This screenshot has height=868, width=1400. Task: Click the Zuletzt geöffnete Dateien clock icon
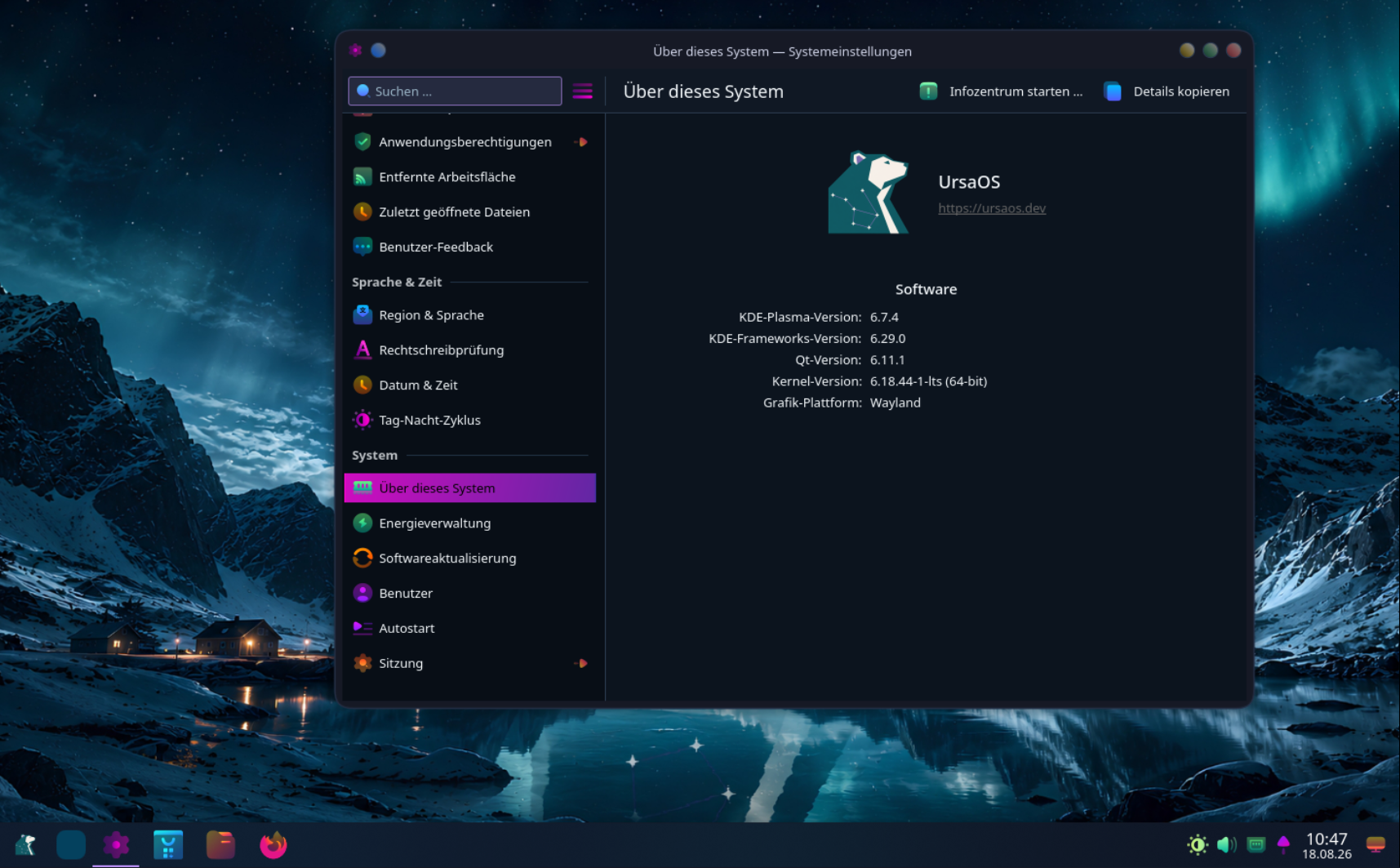[x=362, y=212]
